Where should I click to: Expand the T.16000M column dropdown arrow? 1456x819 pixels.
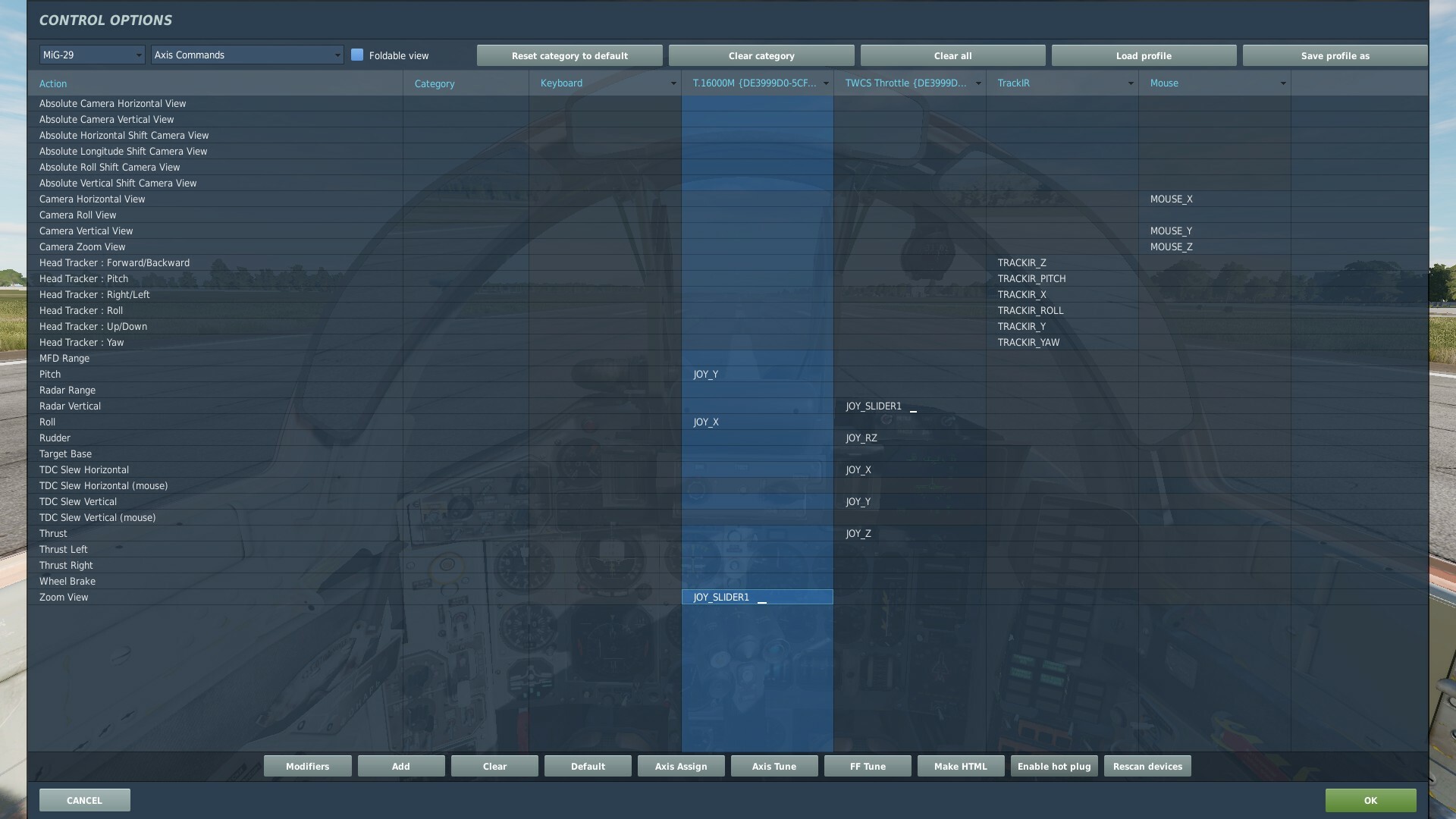825,83
